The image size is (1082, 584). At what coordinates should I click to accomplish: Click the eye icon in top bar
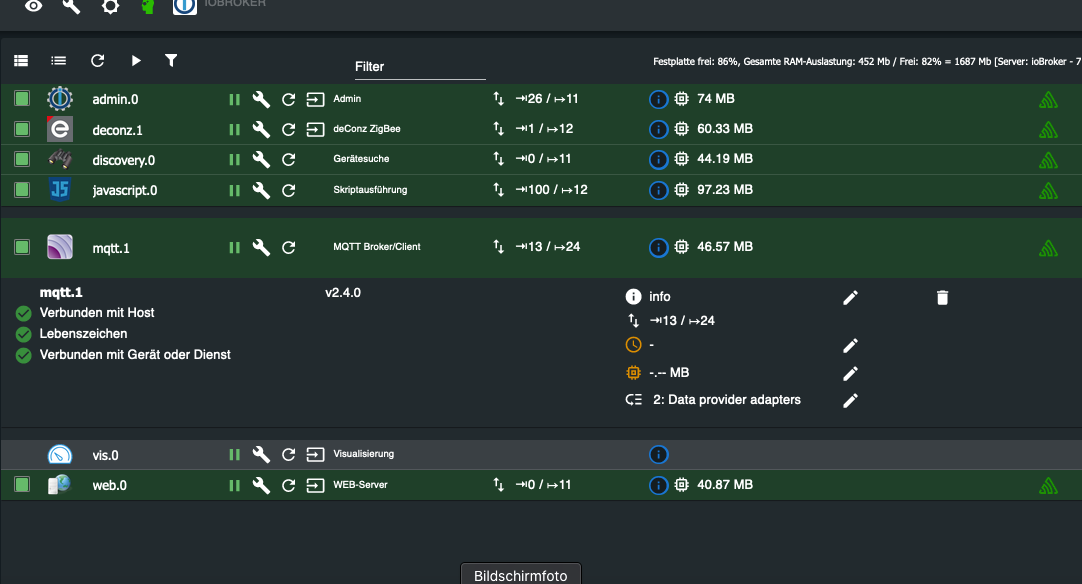34,6
